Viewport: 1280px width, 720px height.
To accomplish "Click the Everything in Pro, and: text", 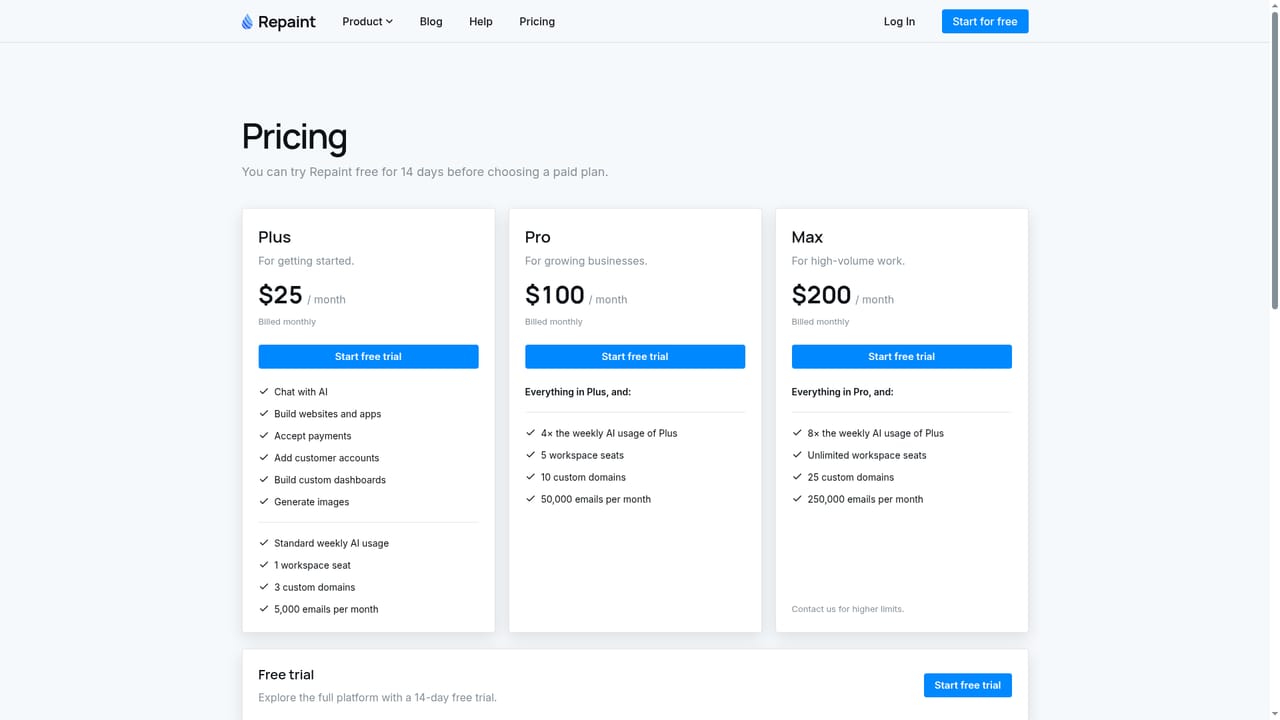I will 842,392.
